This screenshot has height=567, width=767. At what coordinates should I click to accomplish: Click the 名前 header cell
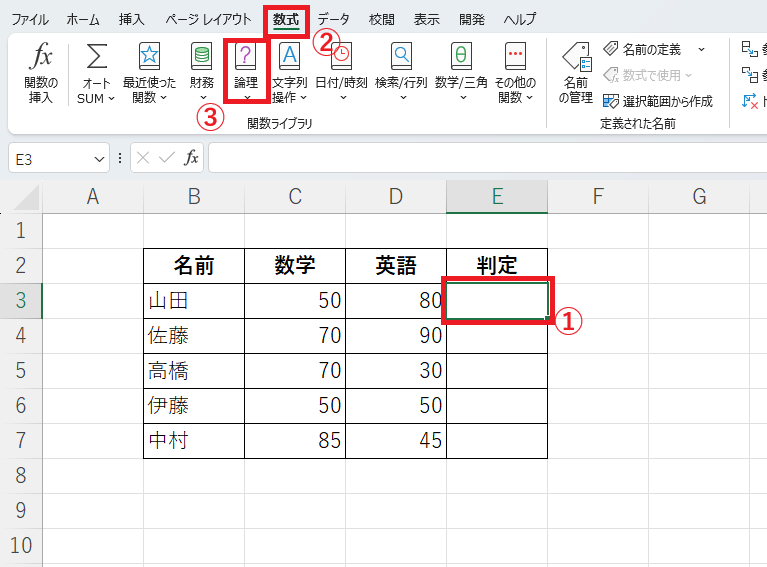click(x=194, y=266)
